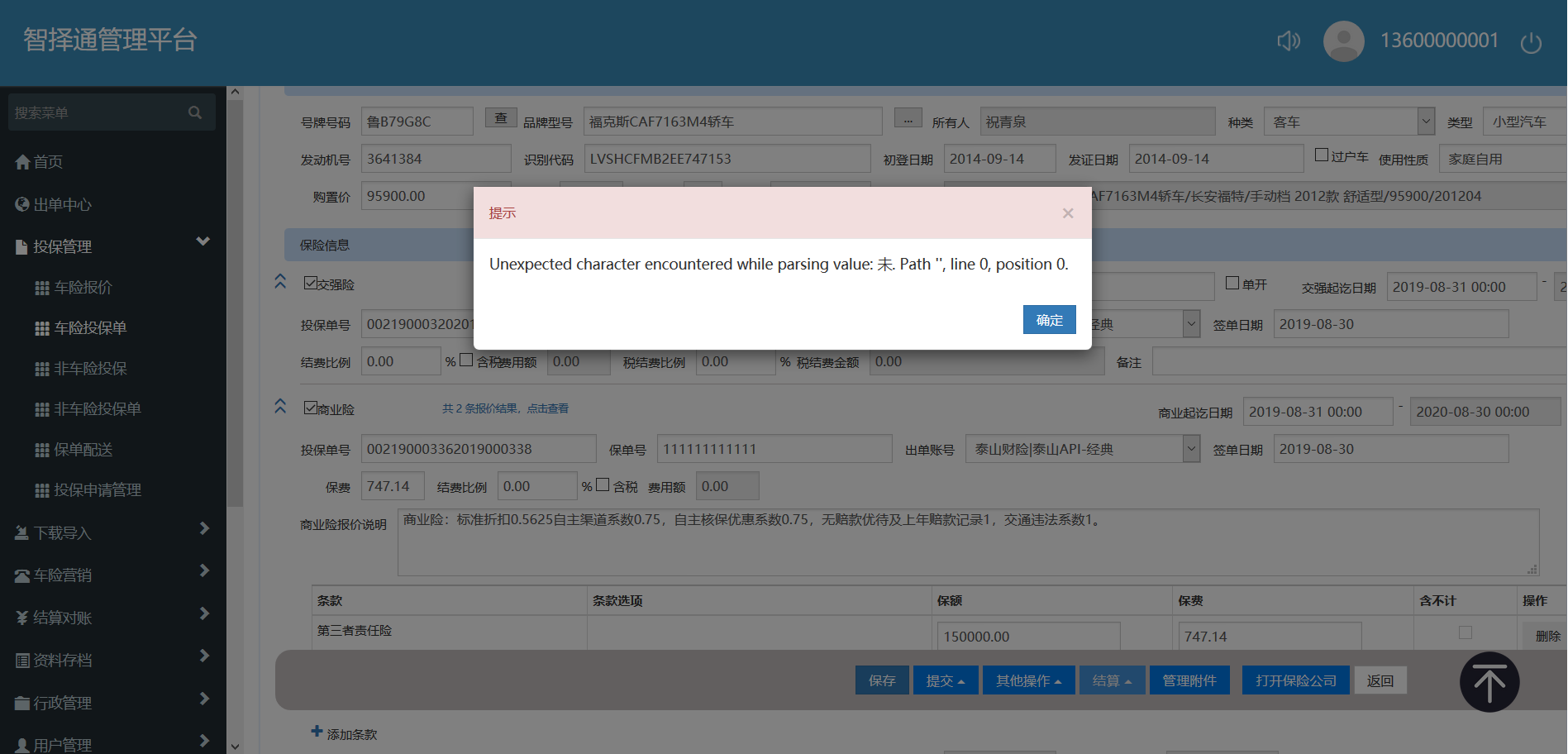The height and width of the screenshot is (754, 1568).
Task: Expand the 行政管理 sidebar menu
Action: (113, 703)
